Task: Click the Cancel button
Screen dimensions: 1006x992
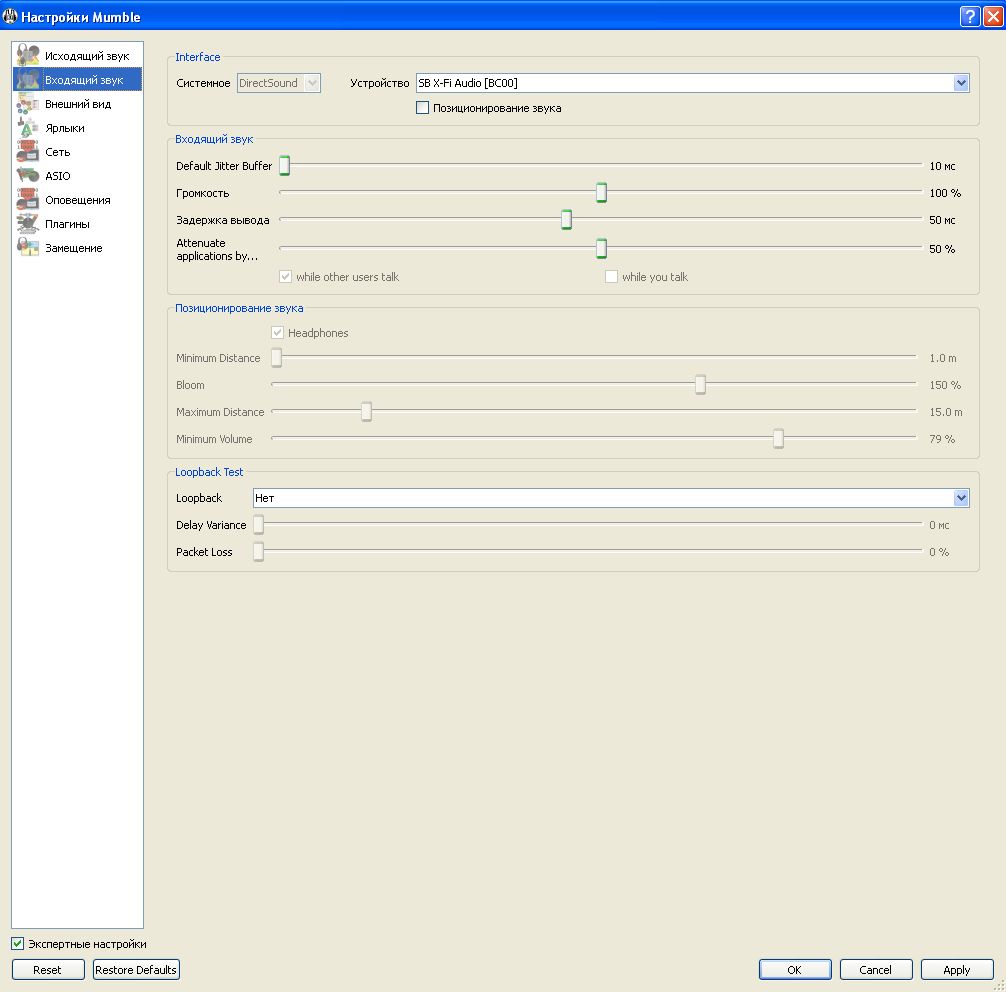Action: [x=875, y=970]
